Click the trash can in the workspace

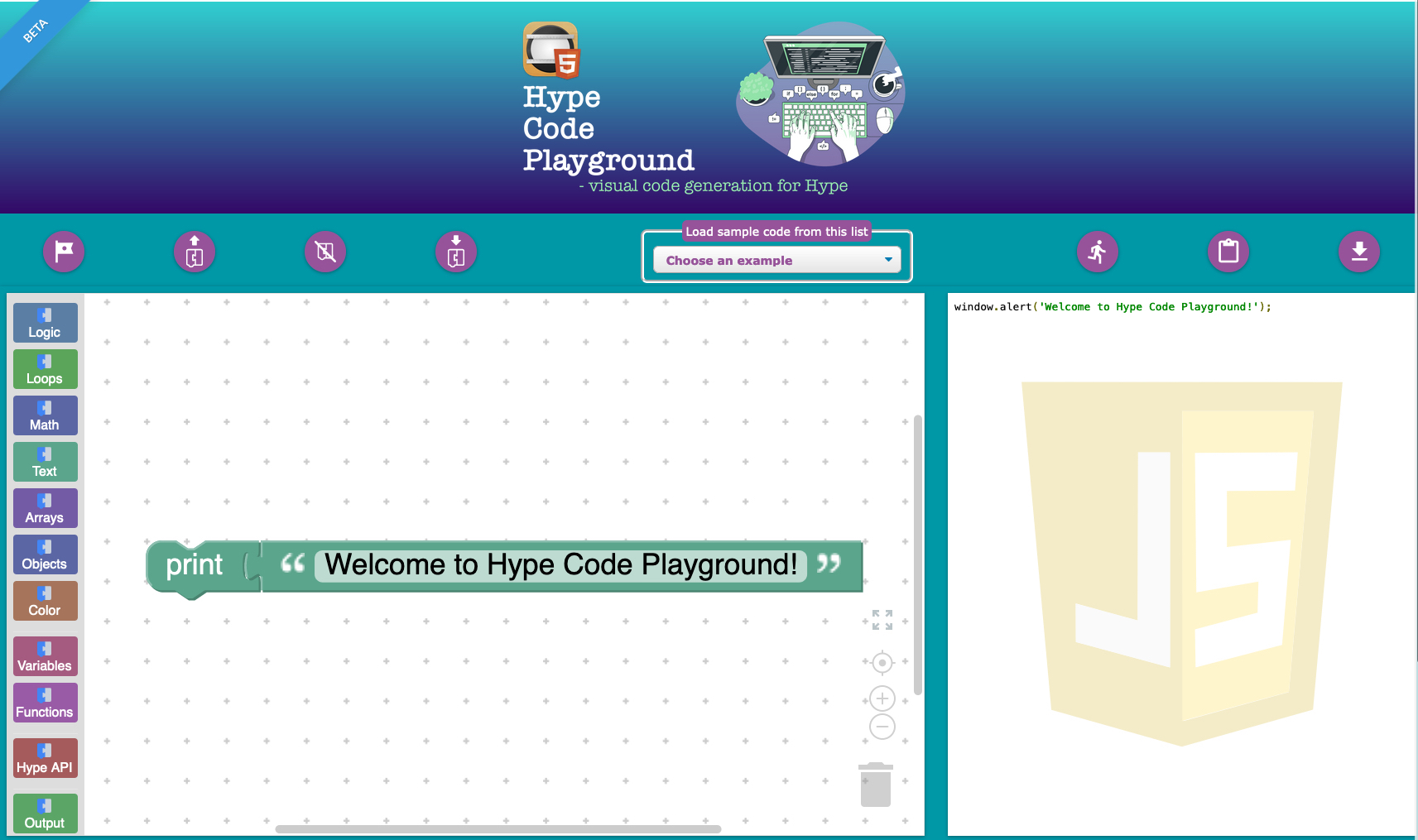[877, 784]
